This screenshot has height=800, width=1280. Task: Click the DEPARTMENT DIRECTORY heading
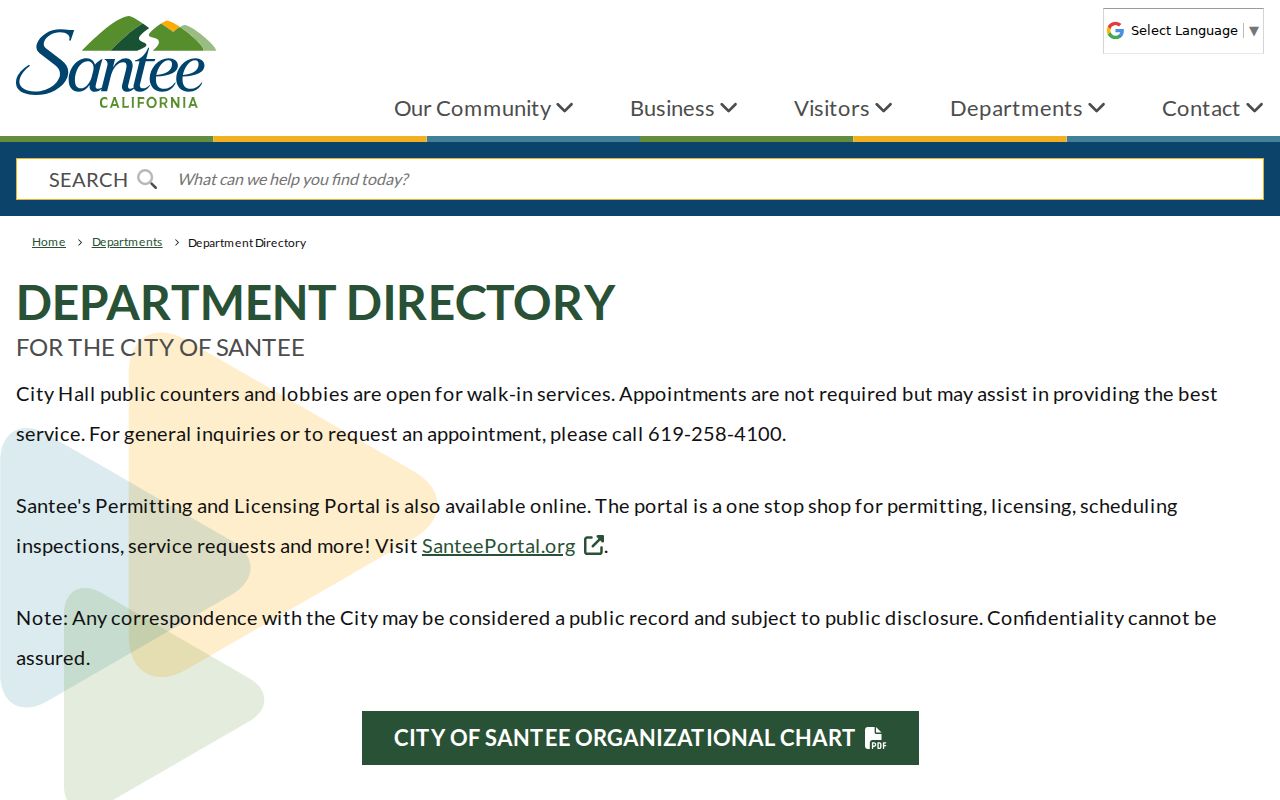(316, 302)
